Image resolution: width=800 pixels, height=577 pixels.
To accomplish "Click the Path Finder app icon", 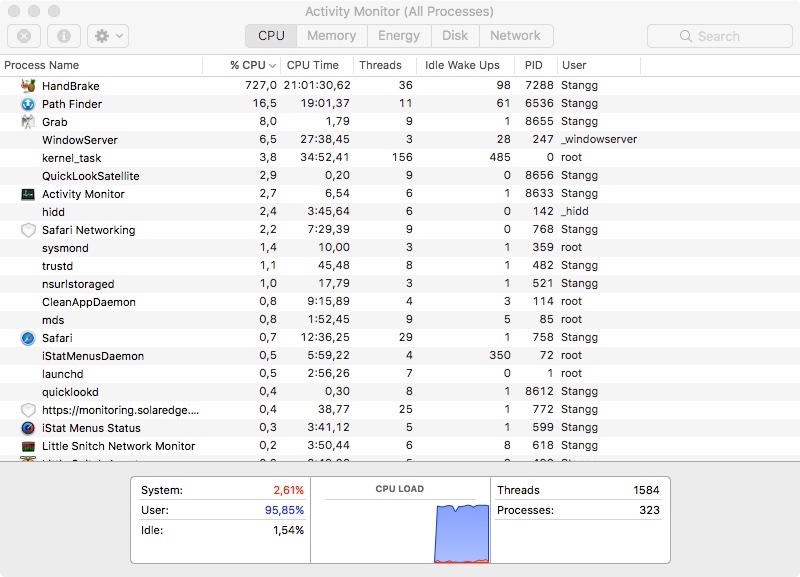I will (28, 104).
